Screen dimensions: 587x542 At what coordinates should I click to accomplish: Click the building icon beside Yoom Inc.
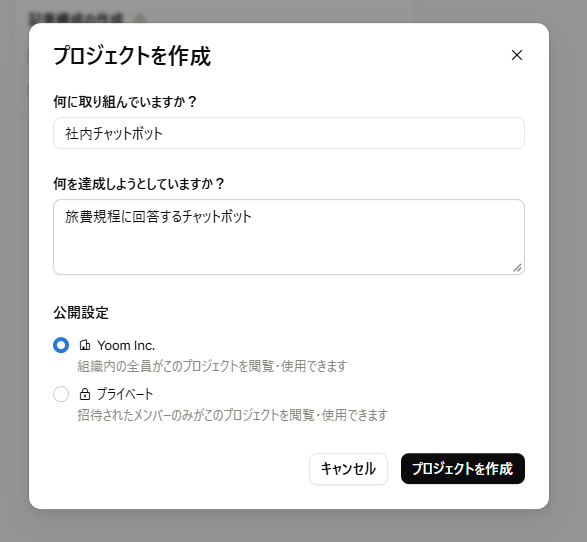point(85,345)
